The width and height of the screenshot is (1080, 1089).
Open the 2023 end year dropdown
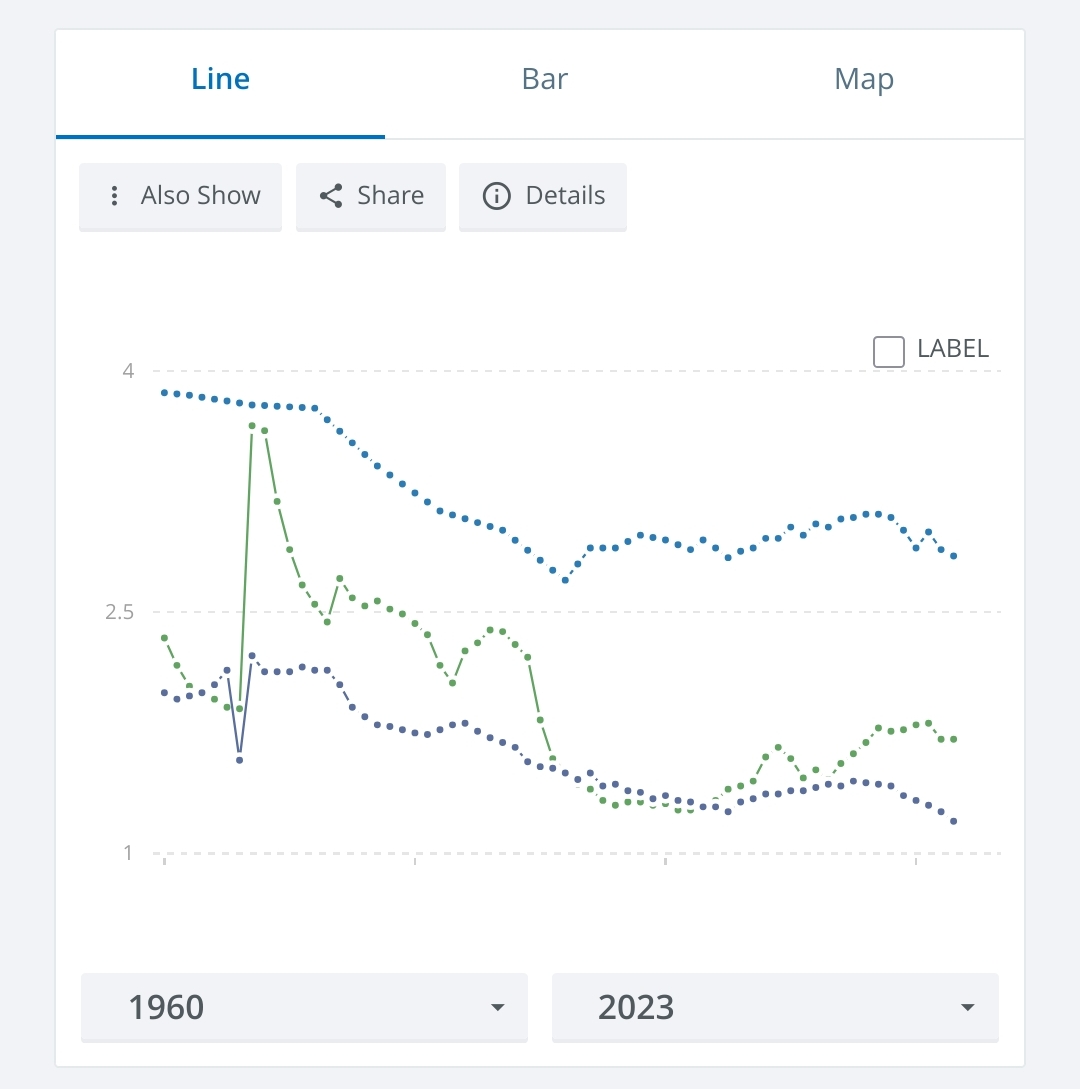pos(775,1007)
